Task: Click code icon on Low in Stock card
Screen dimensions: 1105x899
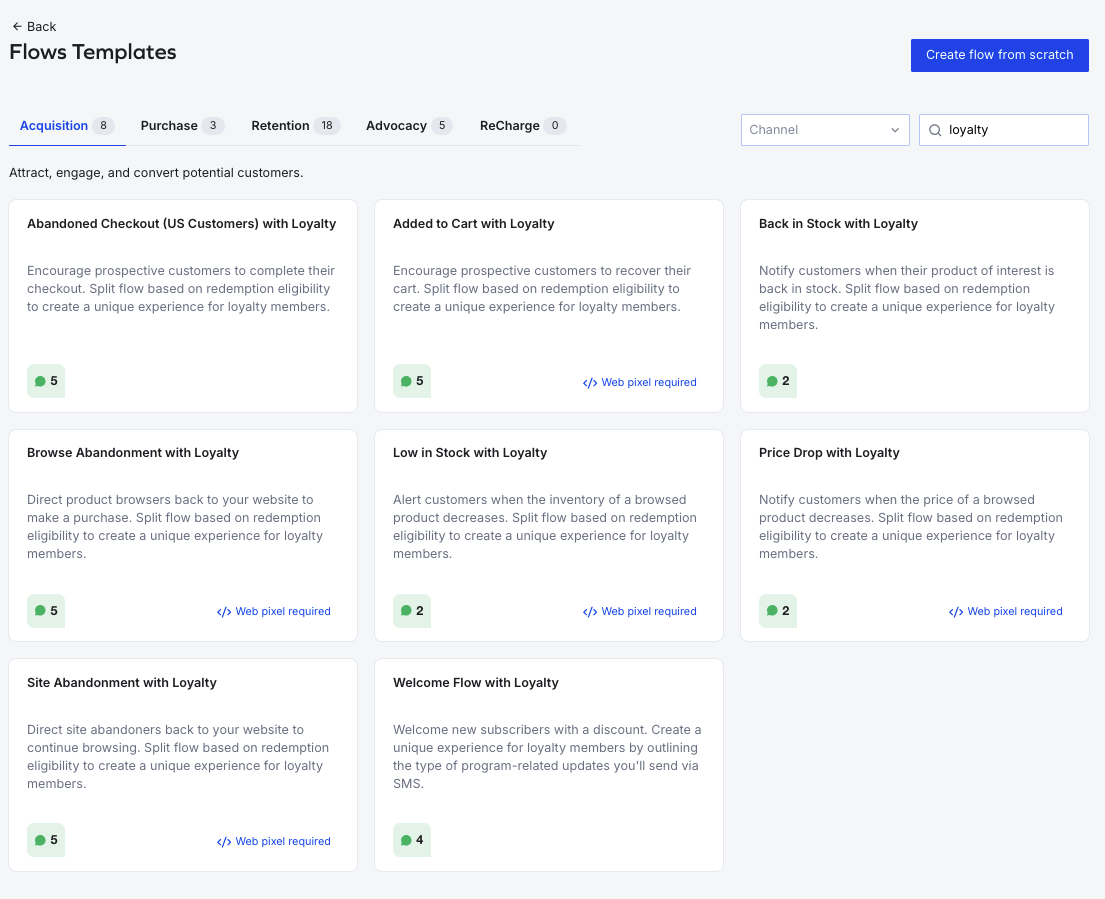Action: (x=590, y=612)
